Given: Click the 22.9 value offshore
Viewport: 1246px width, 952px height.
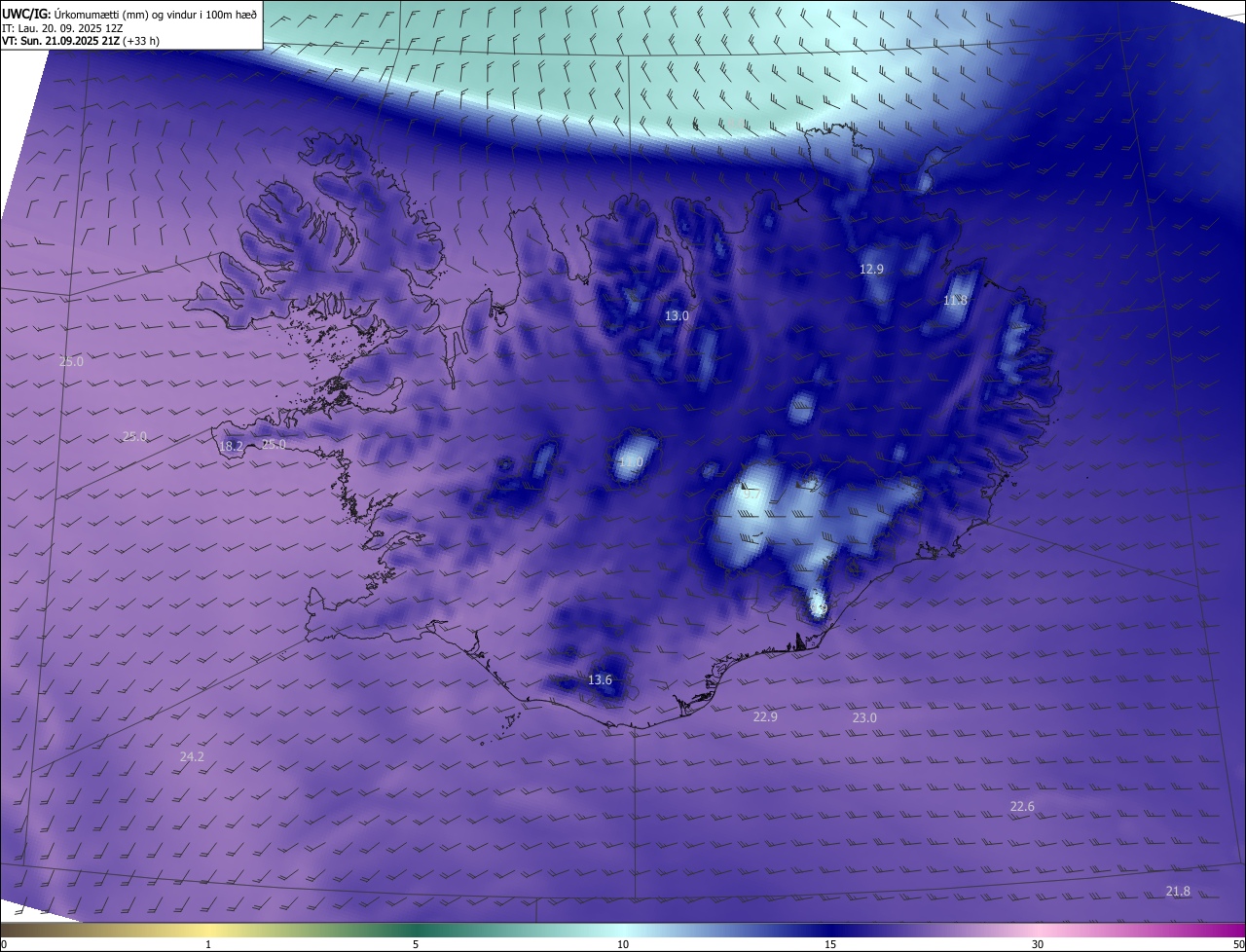Looking at the screenshot, I should pyautogui.click(x=766, y=716).
